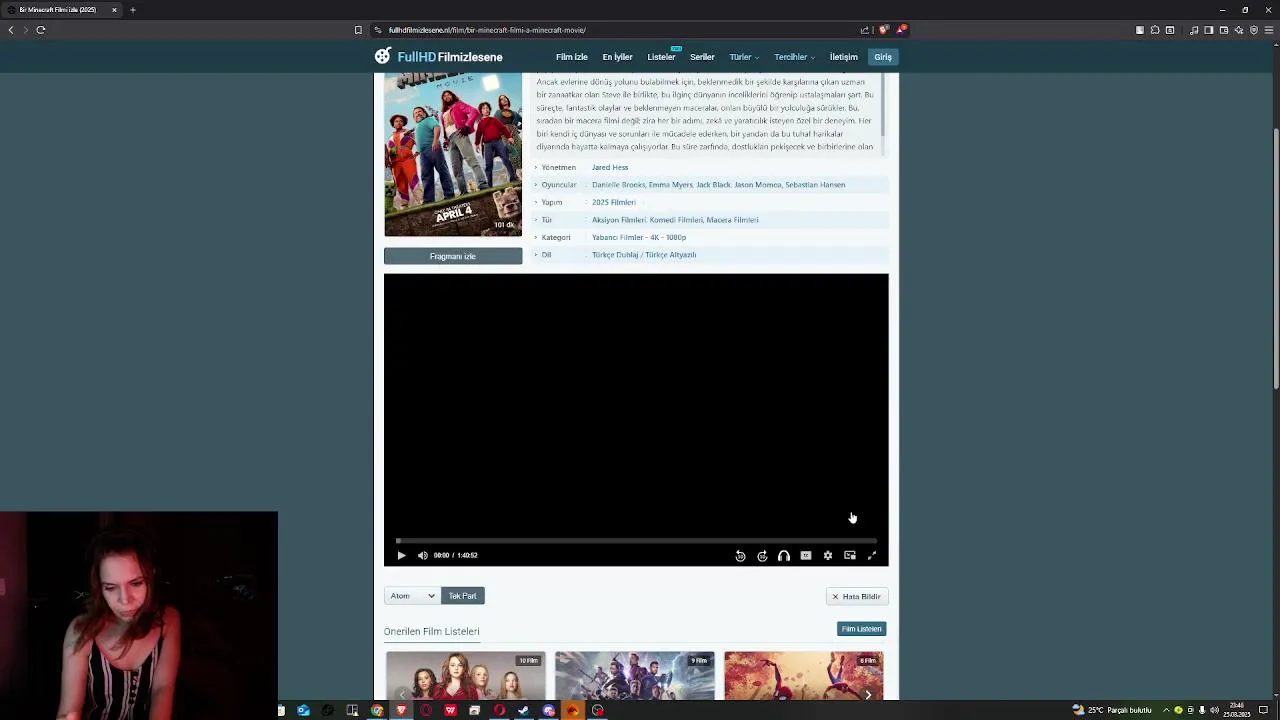
Task: Click the share icon in address bar
Action: [x=865, y=30]
